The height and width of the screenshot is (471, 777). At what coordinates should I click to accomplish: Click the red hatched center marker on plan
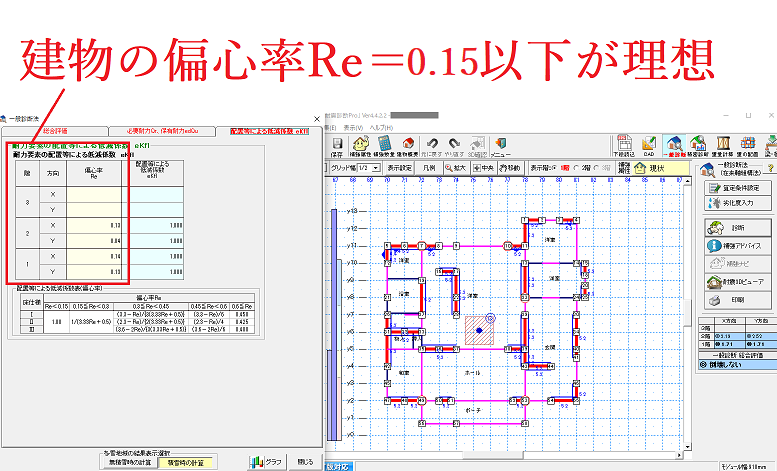479,328
